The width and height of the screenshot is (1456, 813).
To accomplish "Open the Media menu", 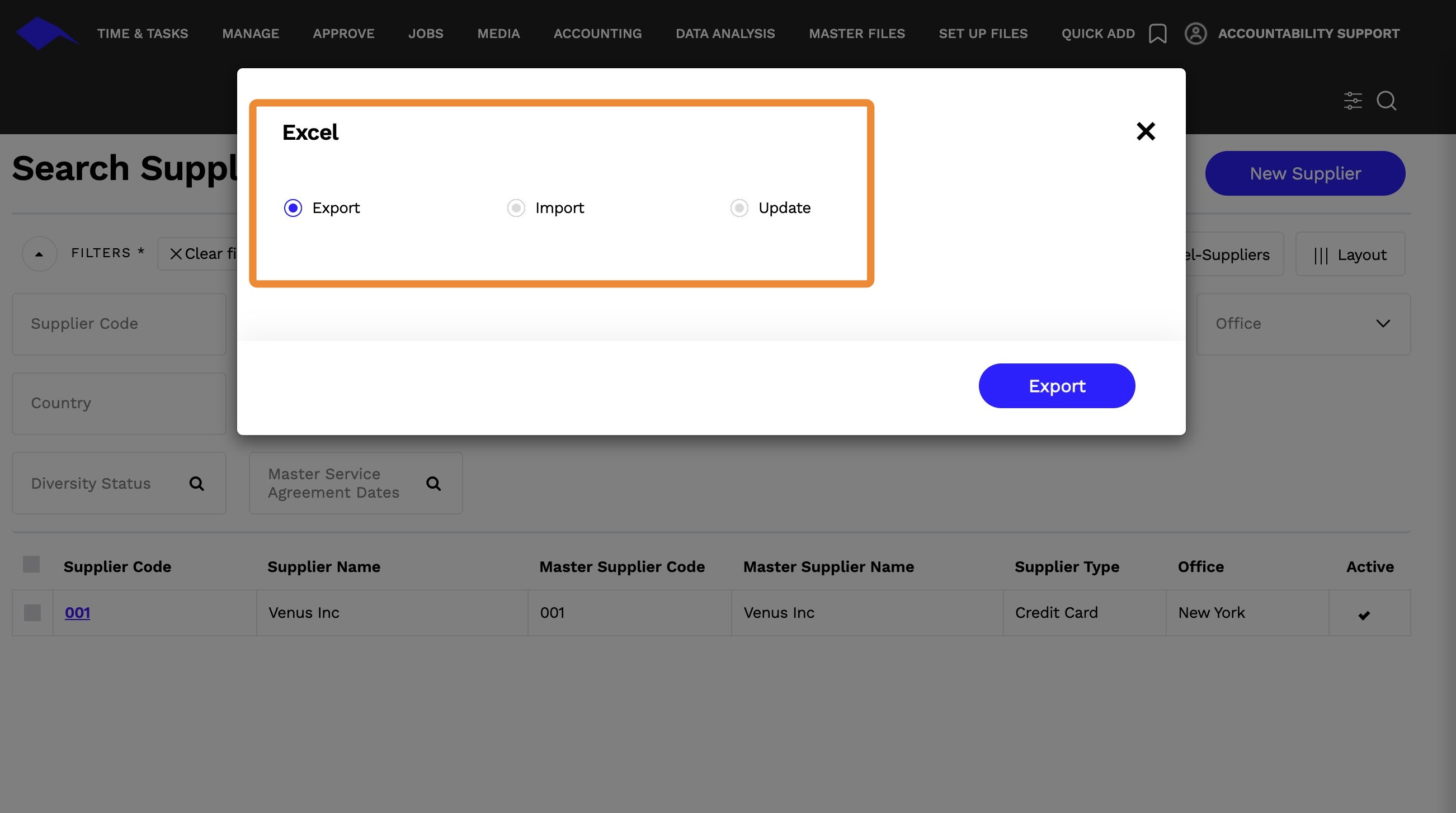I will coord(498,34).
